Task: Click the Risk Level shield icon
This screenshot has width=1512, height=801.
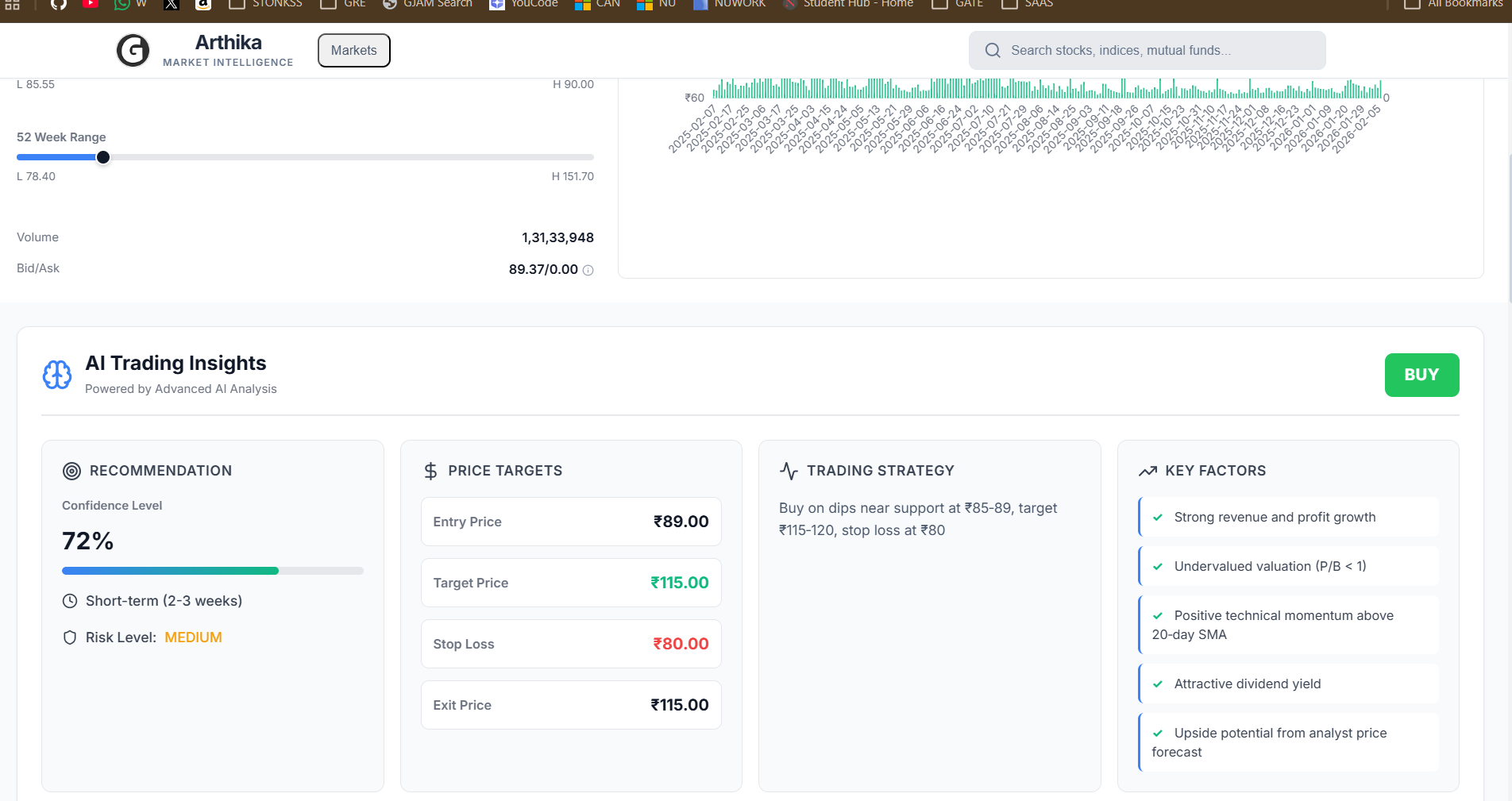Action: 69,637
